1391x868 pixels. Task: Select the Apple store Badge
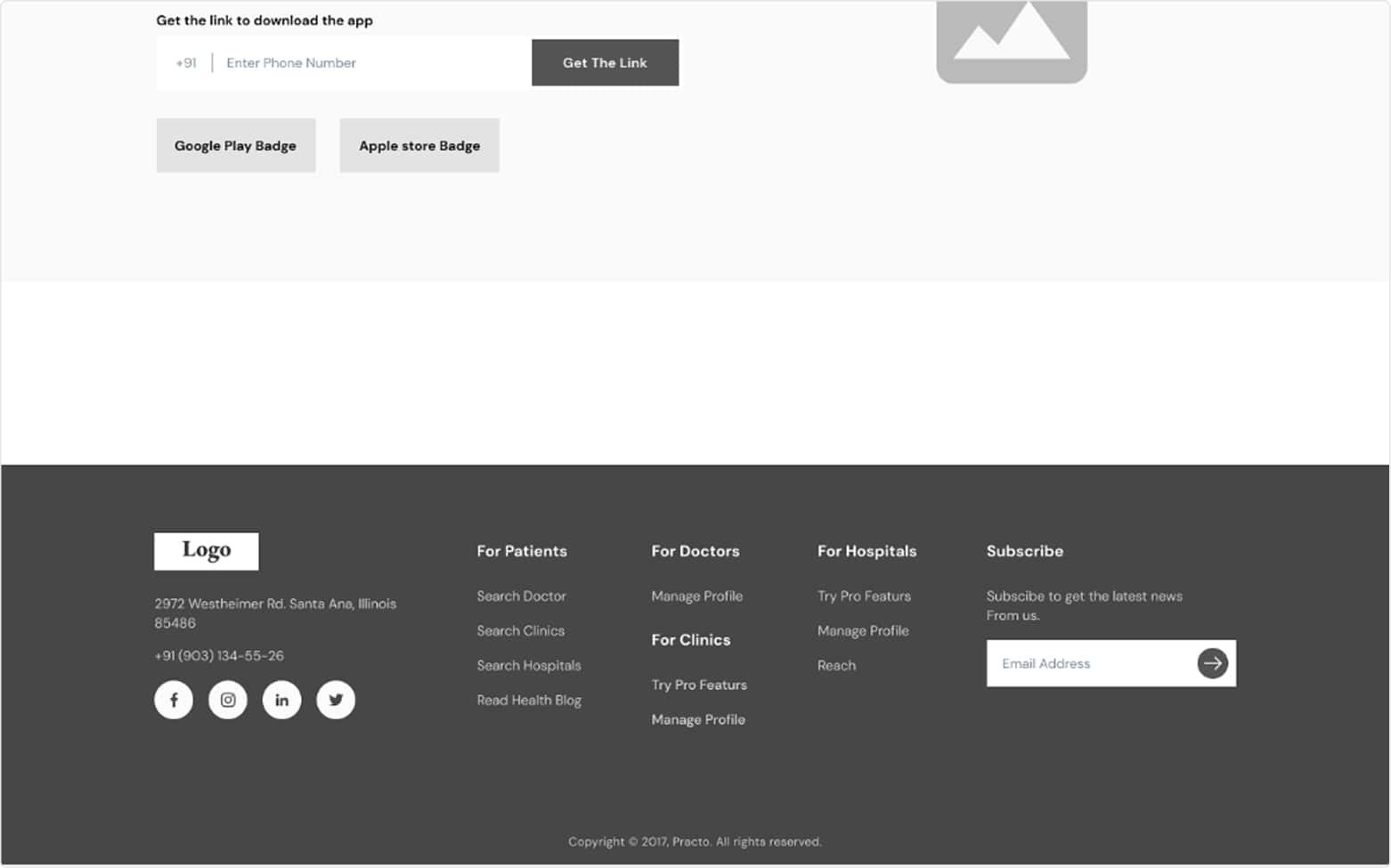point(419,146)
